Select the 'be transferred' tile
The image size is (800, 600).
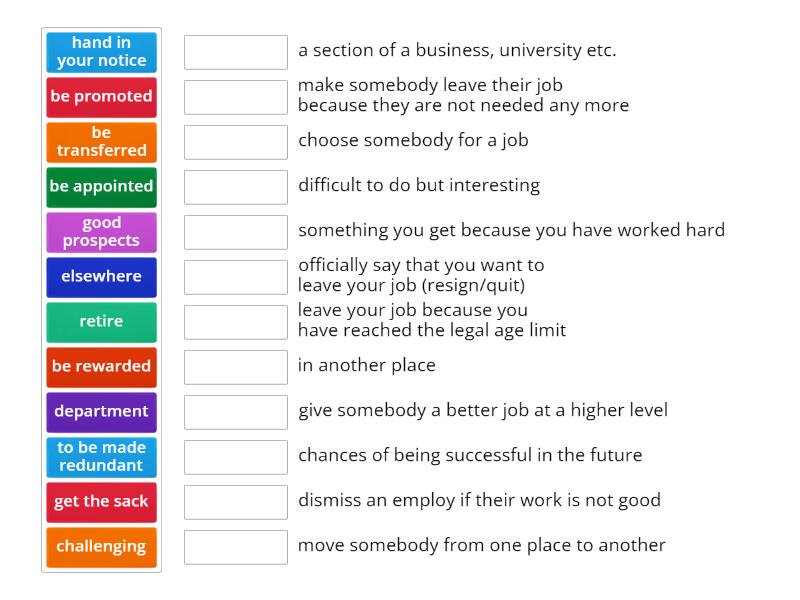coord(101,142)
